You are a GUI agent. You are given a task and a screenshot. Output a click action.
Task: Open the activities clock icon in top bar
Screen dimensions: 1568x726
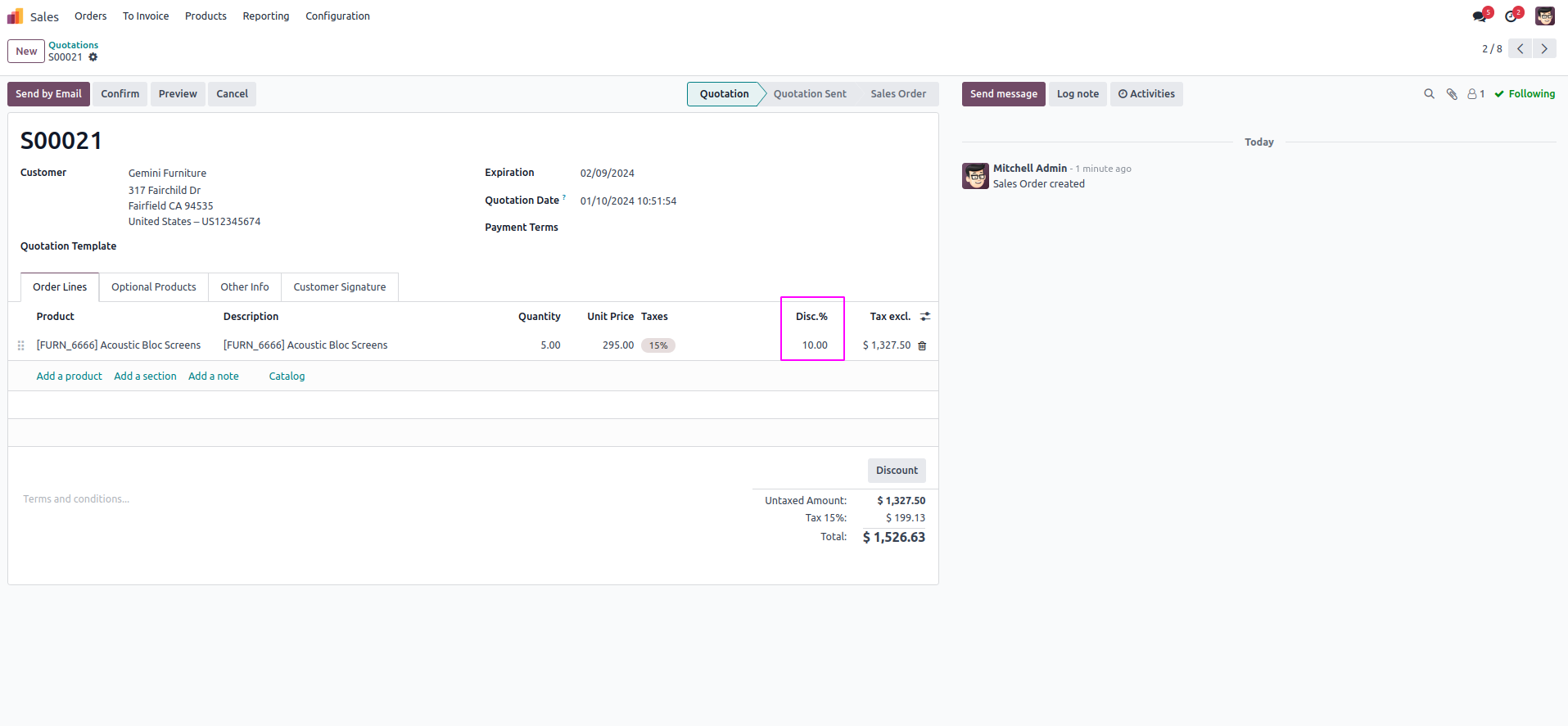click(1512, 16)
